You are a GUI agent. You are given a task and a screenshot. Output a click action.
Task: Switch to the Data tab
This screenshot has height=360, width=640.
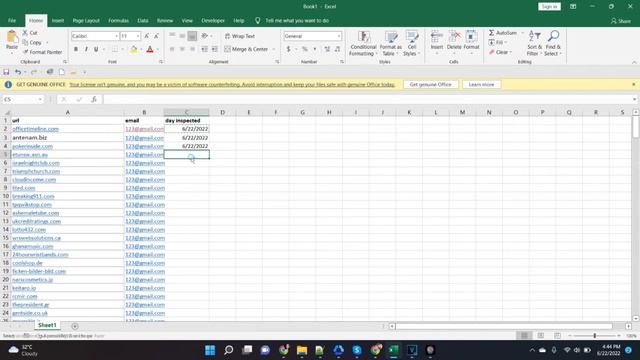tap(143, 20)
